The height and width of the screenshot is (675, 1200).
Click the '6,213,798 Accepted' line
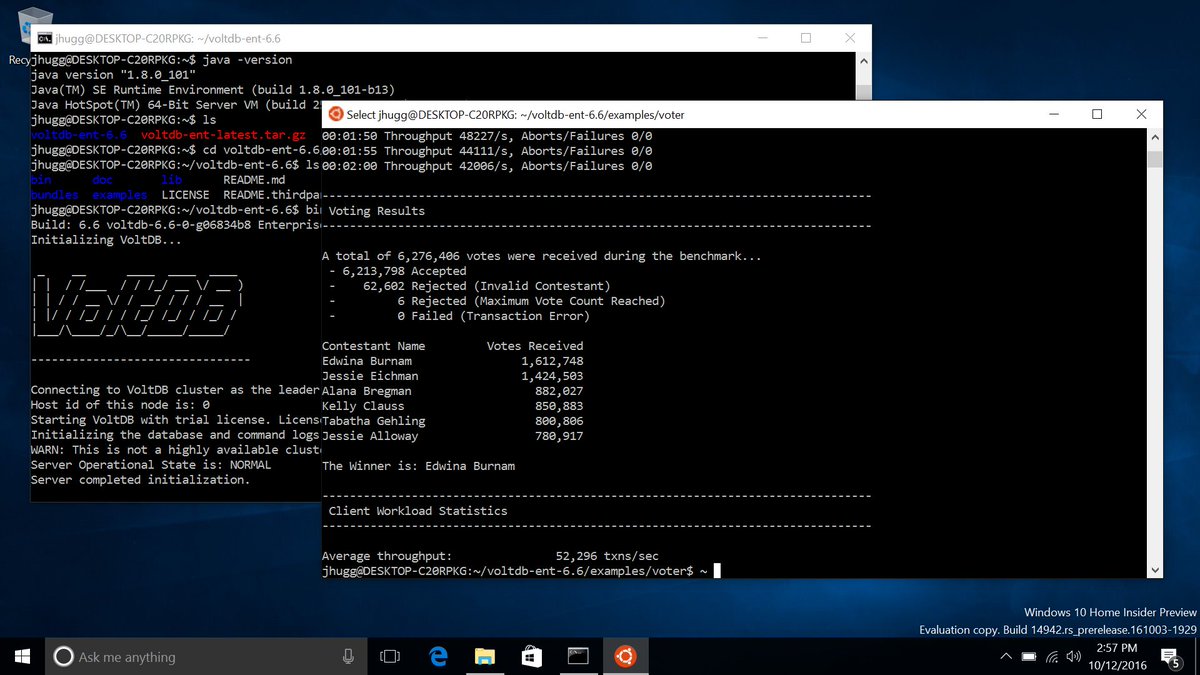[398, 271]
